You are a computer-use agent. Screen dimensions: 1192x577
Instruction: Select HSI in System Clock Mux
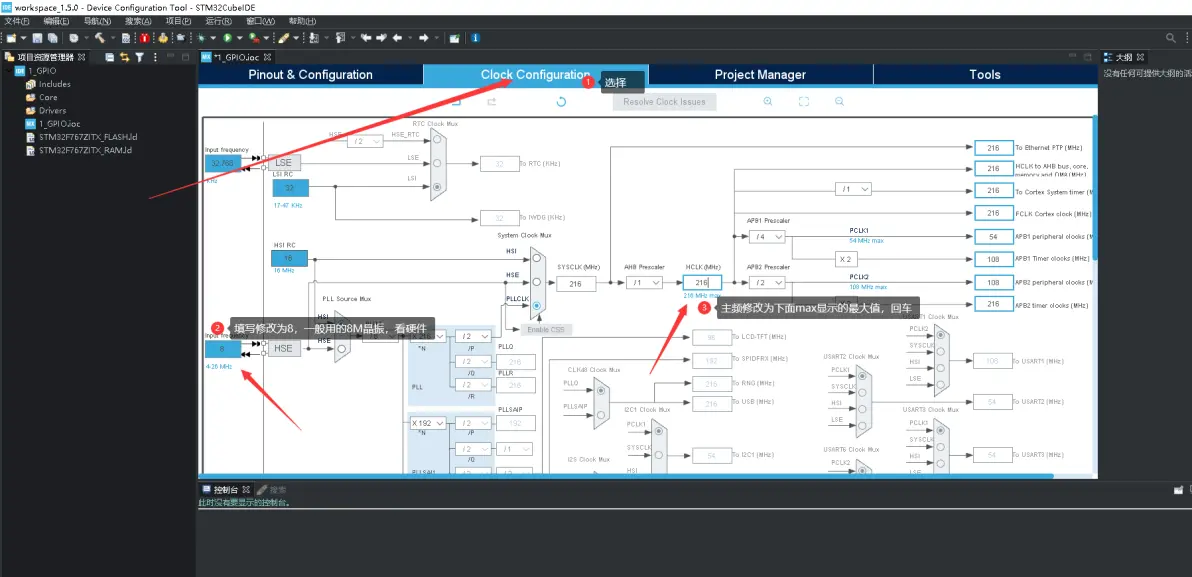pyautogui.click(x=537, y=258)
